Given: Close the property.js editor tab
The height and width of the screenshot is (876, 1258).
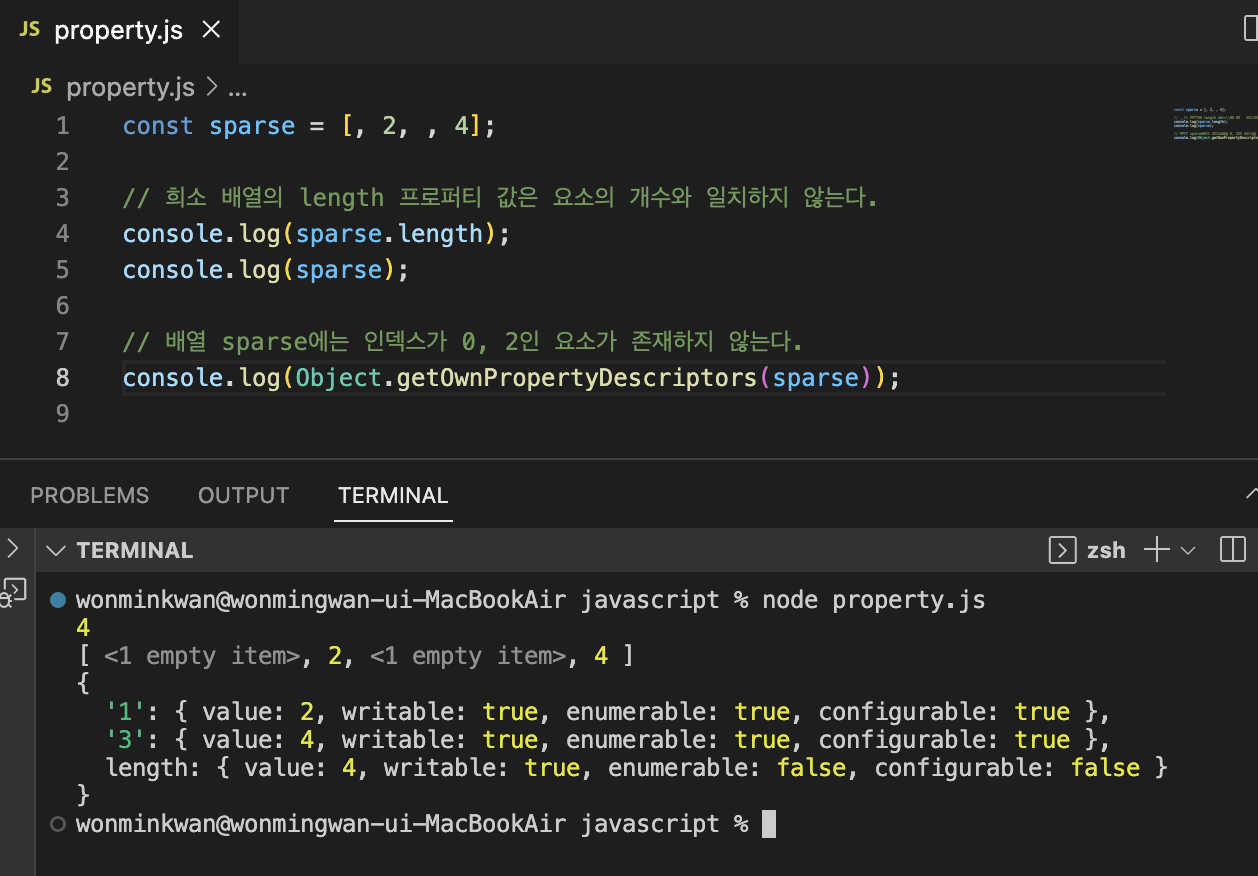Looking at the screenshot, I should (x=211, y=30).
